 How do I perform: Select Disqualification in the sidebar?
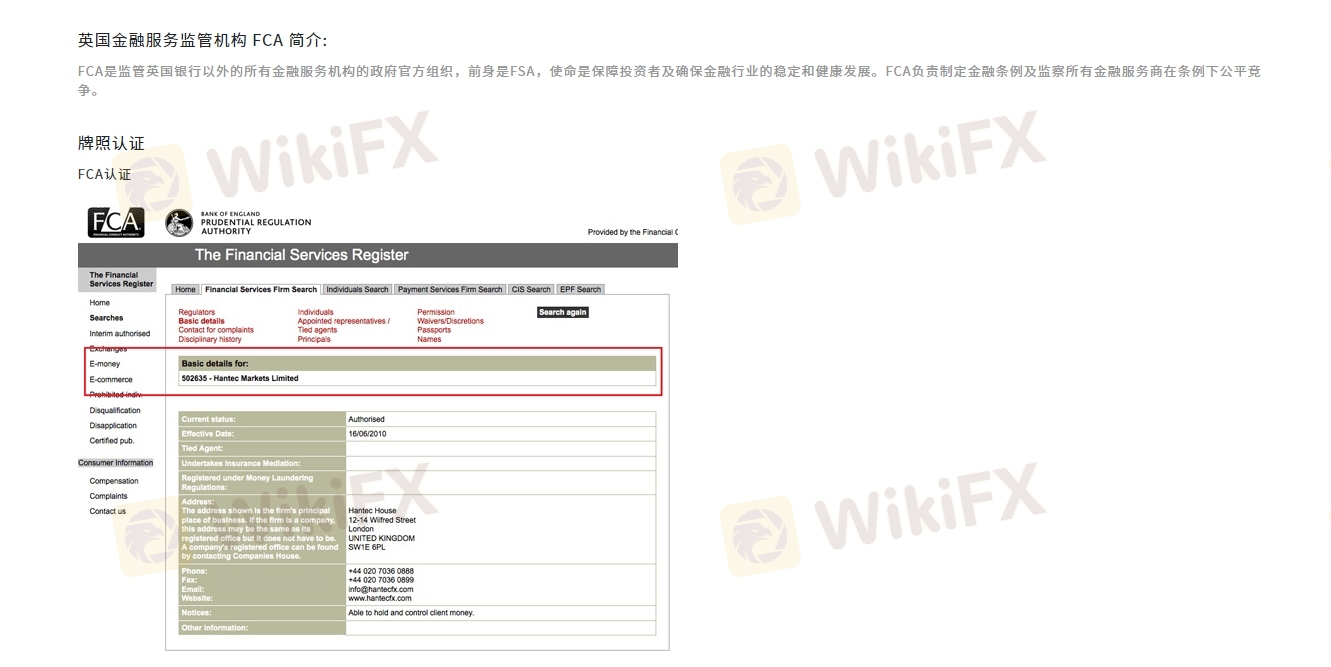click(x=115, y=411)
